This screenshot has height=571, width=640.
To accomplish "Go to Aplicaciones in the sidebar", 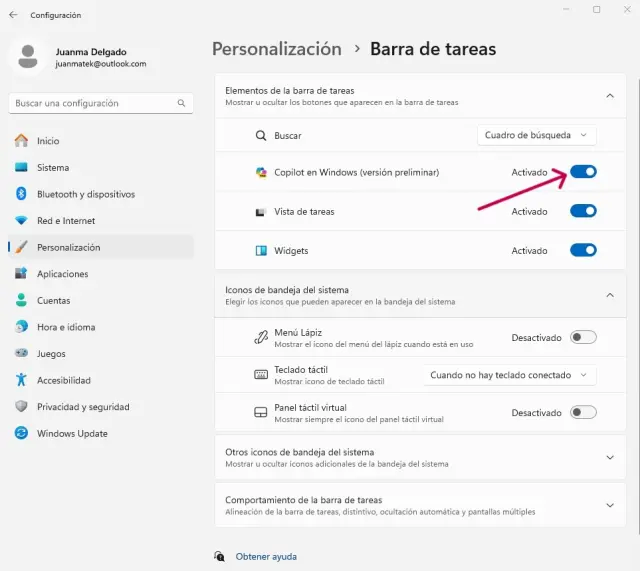I will [62, 274].
